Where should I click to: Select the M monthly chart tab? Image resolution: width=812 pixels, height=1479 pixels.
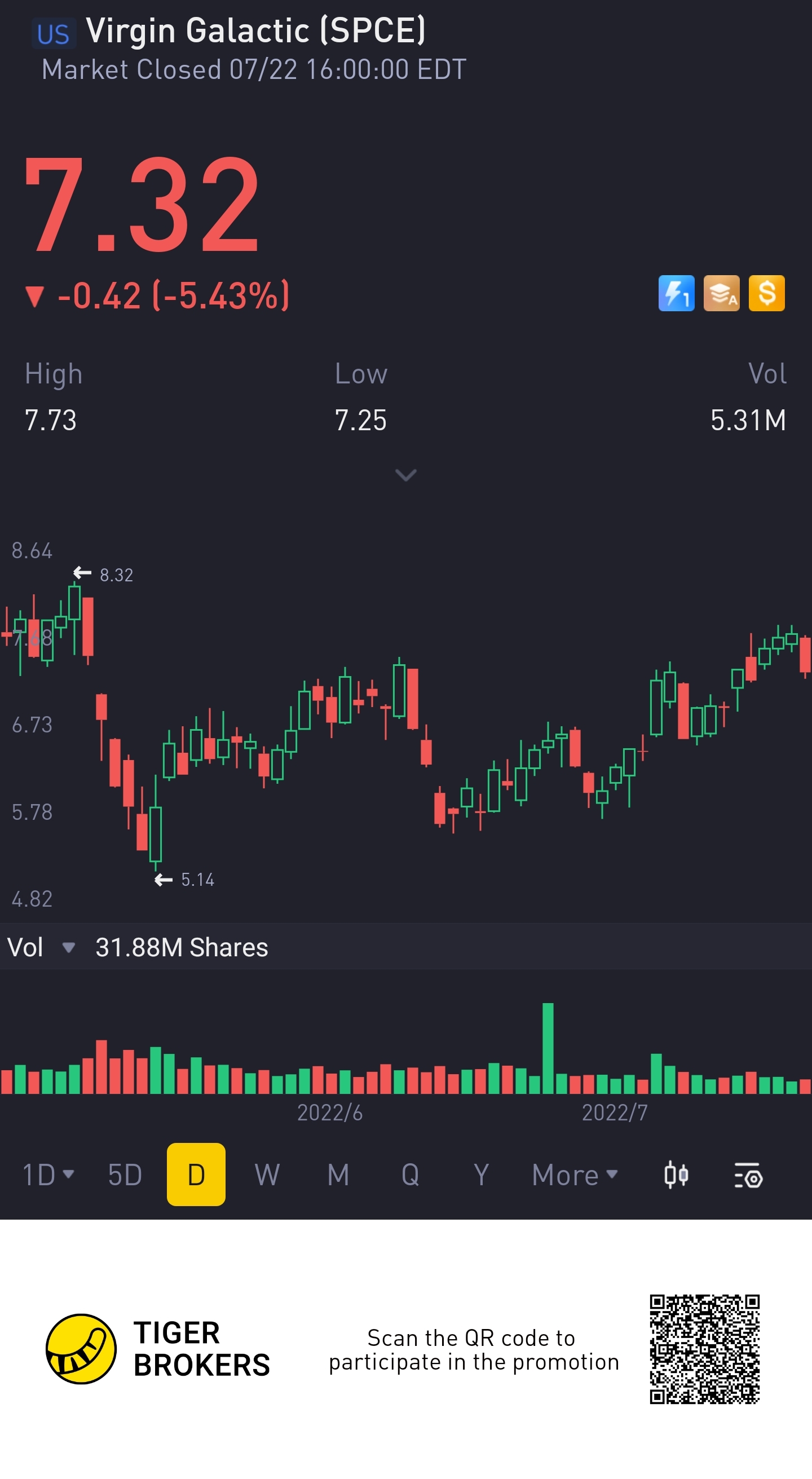coord(338,1175)
